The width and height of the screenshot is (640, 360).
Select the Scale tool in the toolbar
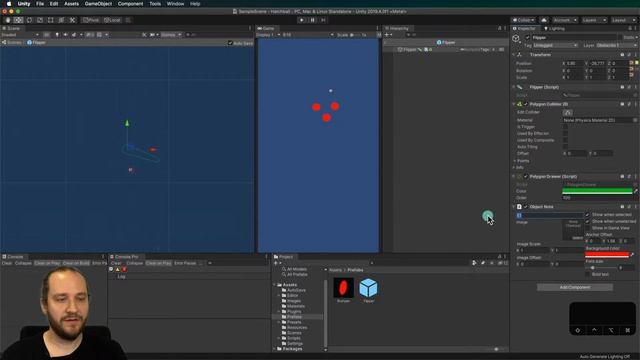pyautogui.click(x=40, y=20)
